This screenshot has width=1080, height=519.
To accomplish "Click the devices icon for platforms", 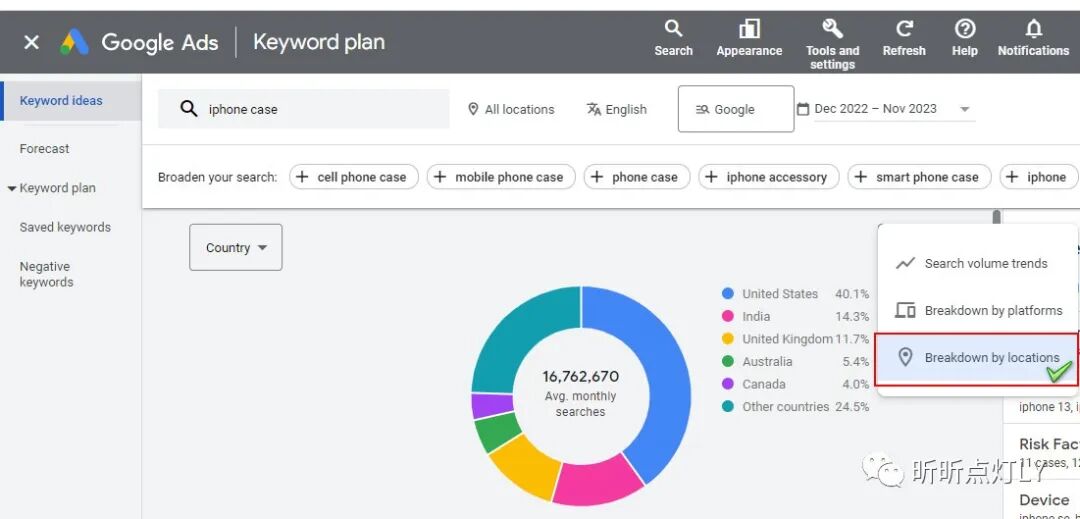I will click(905, 310).
